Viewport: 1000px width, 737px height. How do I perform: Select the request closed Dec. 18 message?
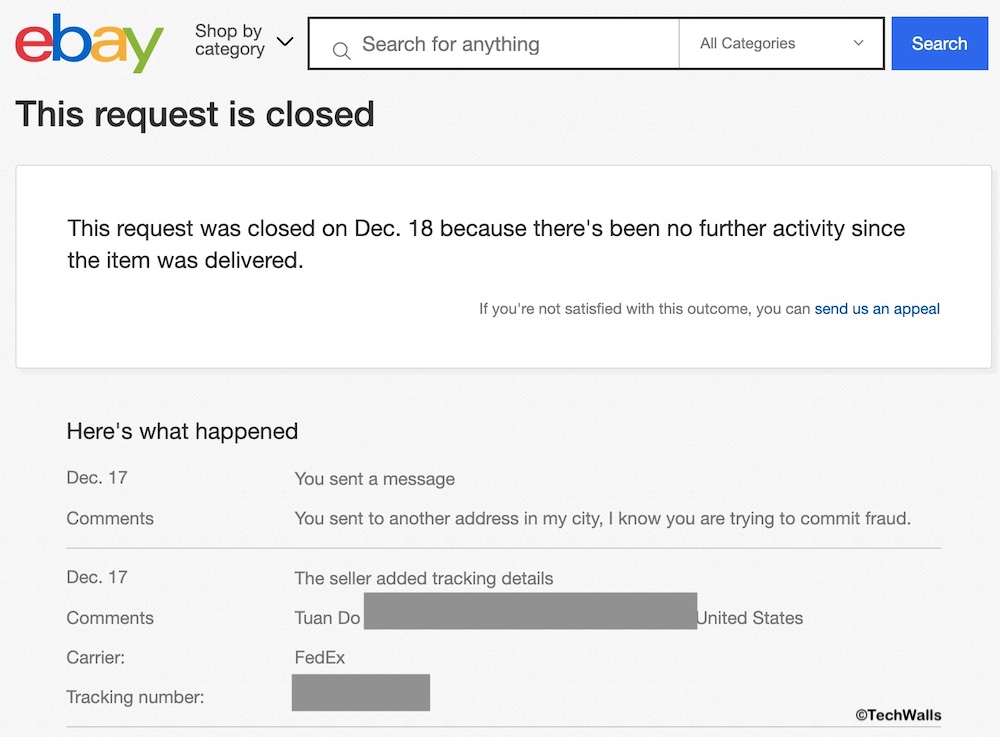(486, 244)
